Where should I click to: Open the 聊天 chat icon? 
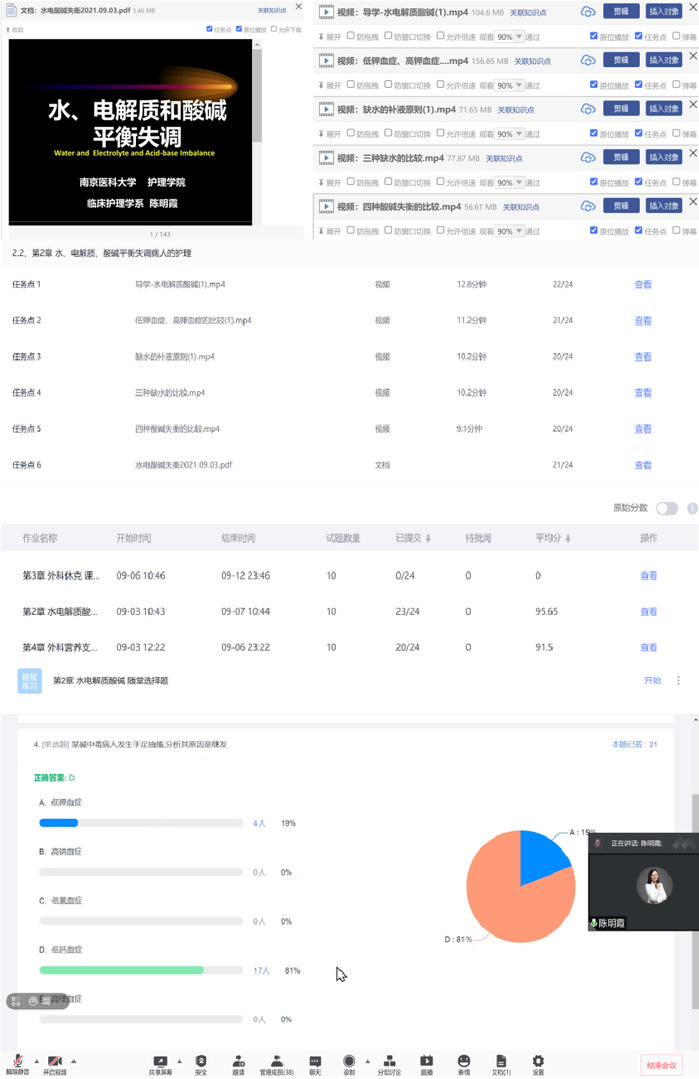coord(315,1060)
